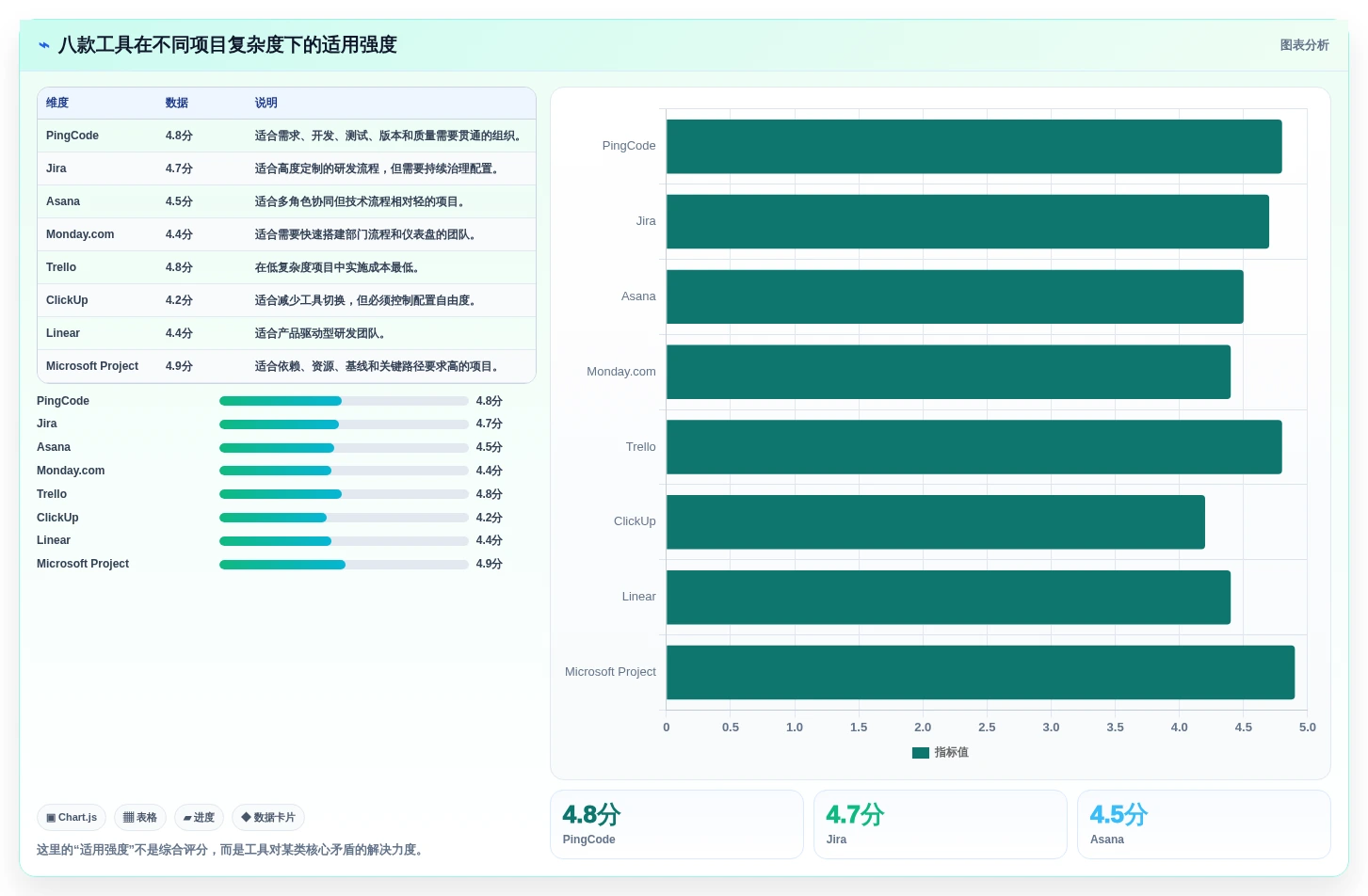Click the Microsoft Project table row name
The height and width of the screenshot is (896, 1368).
[x=92, y=366]
